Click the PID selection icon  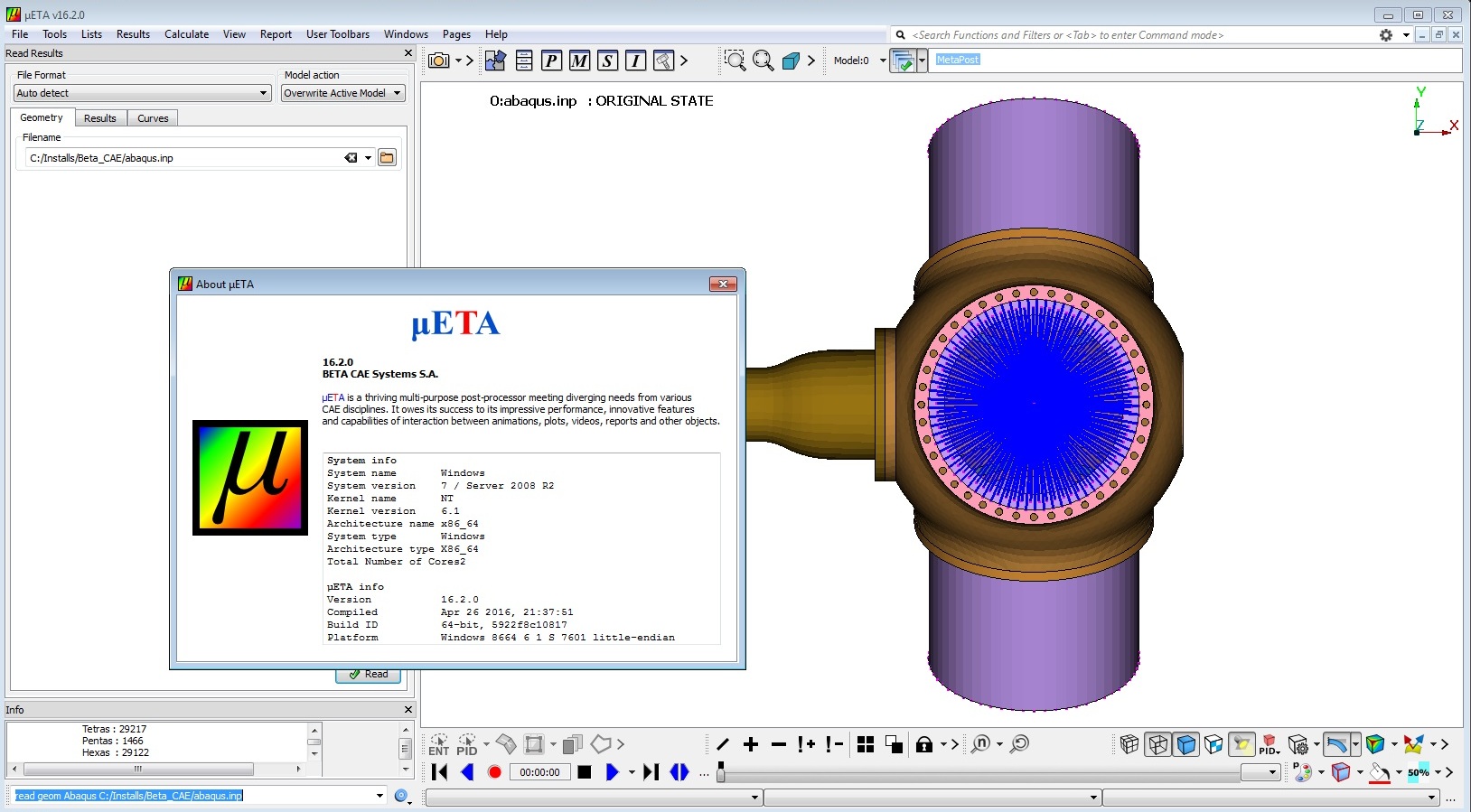(x=466, y=744)
